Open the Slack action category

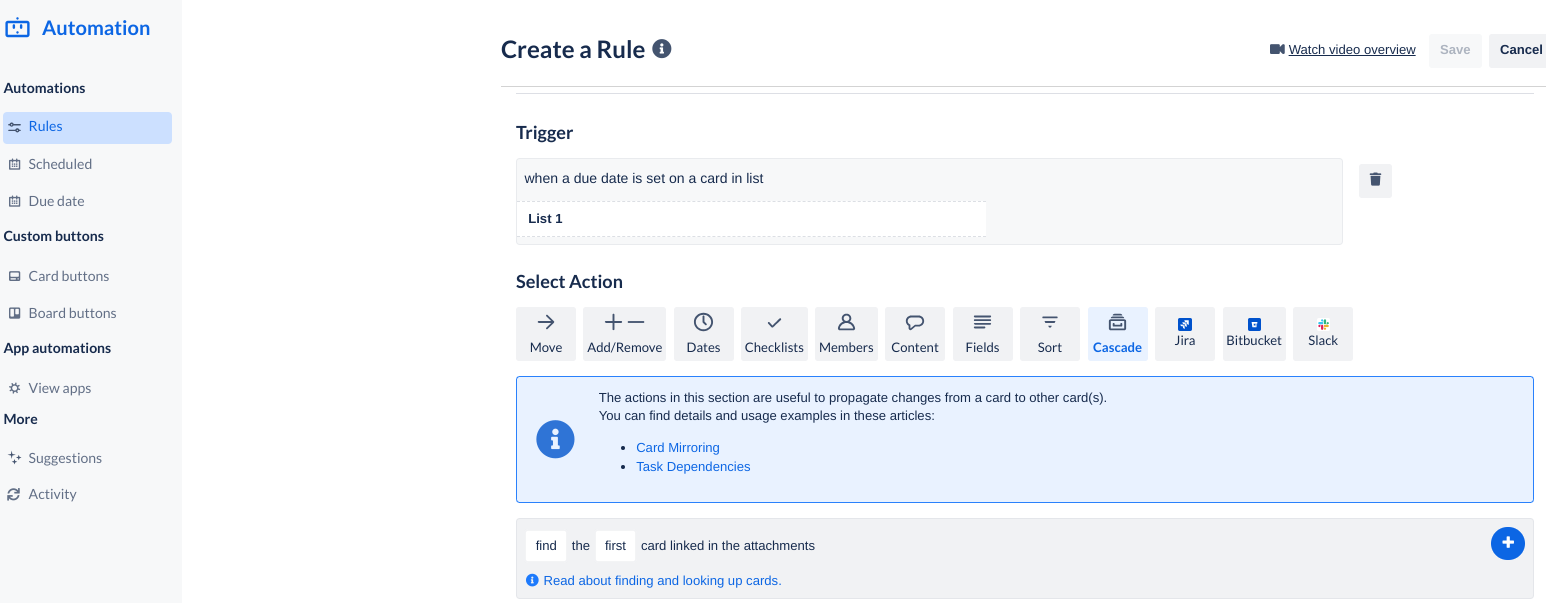pyautogui.click(x=1323, y=334)
